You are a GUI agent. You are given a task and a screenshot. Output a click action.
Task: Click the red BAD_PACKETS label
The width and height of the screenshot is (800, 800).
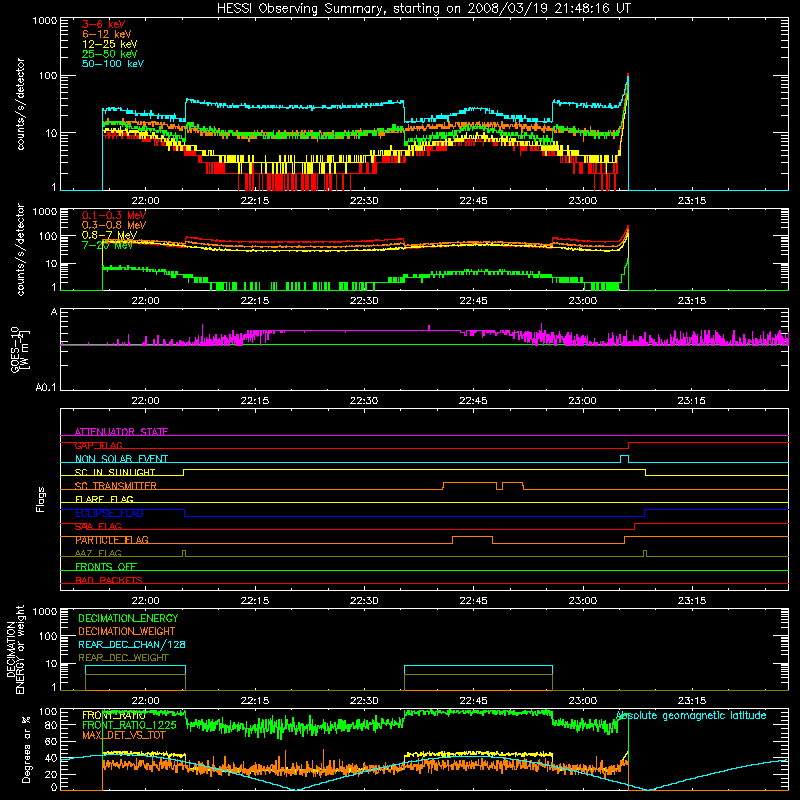[x=109, y=580]
